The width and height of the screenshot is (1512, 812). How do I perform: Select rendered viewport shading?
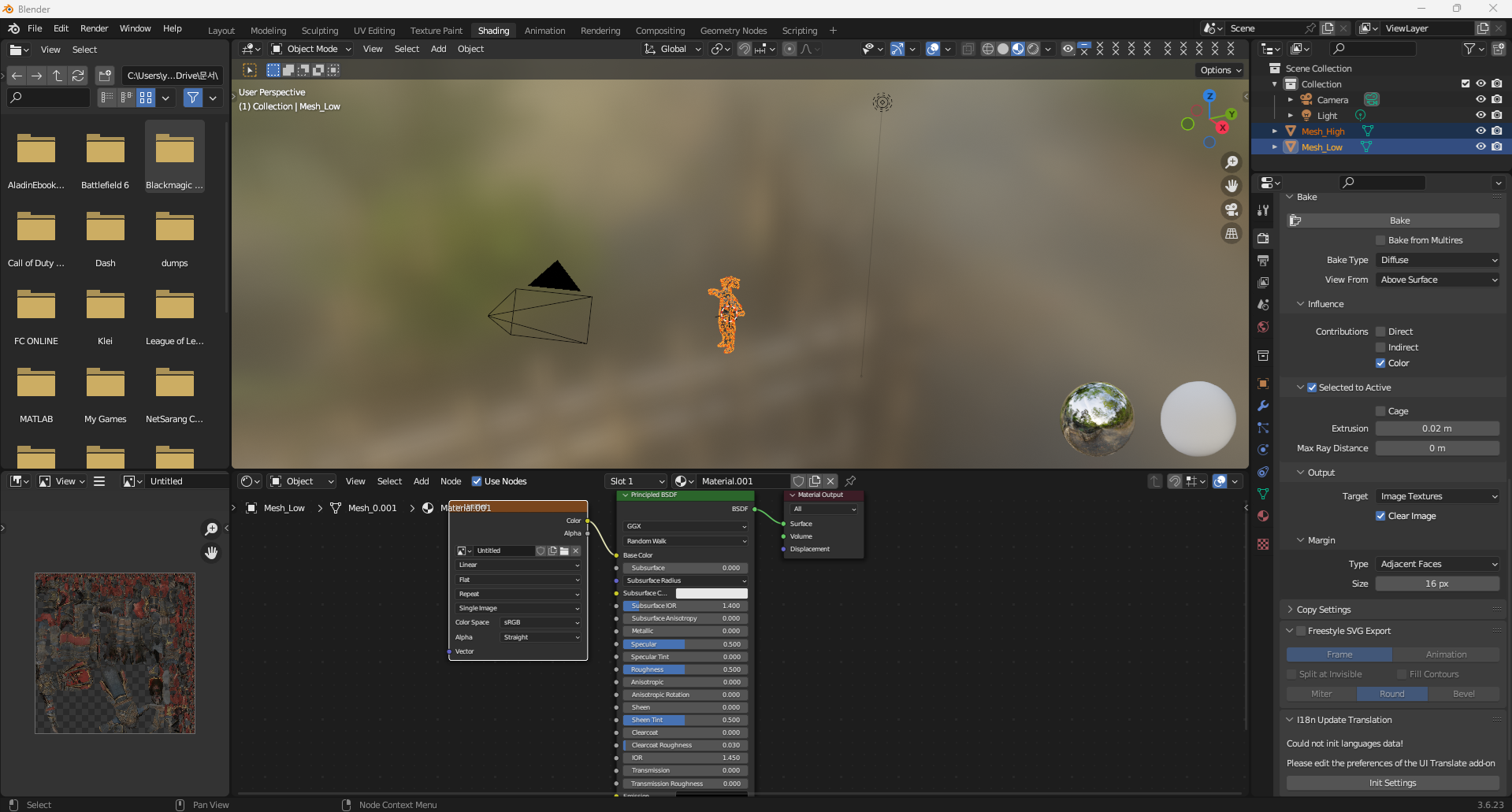[1033, 49]
